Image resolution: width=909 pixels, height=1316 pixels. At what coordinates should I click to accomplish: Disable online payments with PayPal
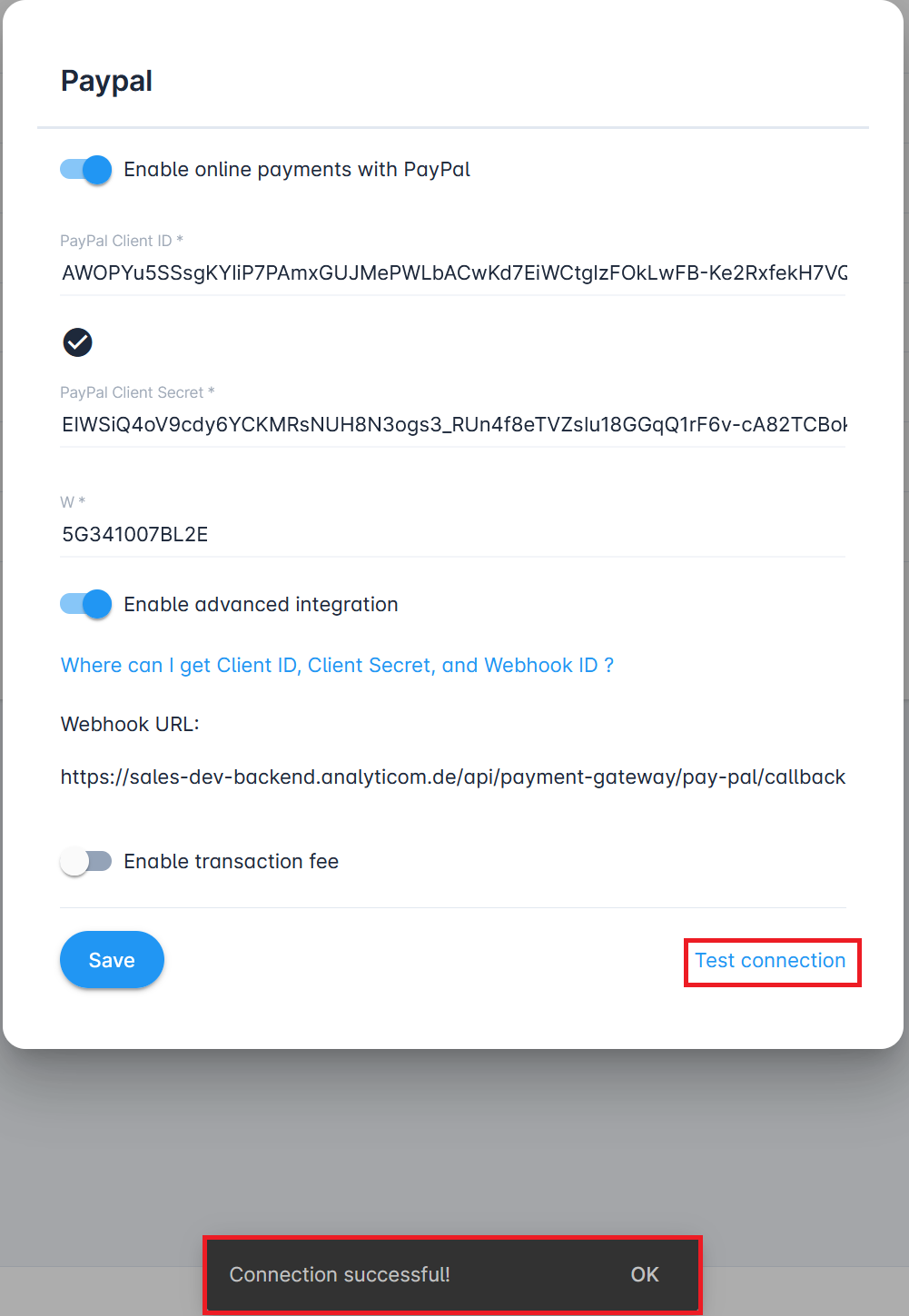click(x=85, y=169)
